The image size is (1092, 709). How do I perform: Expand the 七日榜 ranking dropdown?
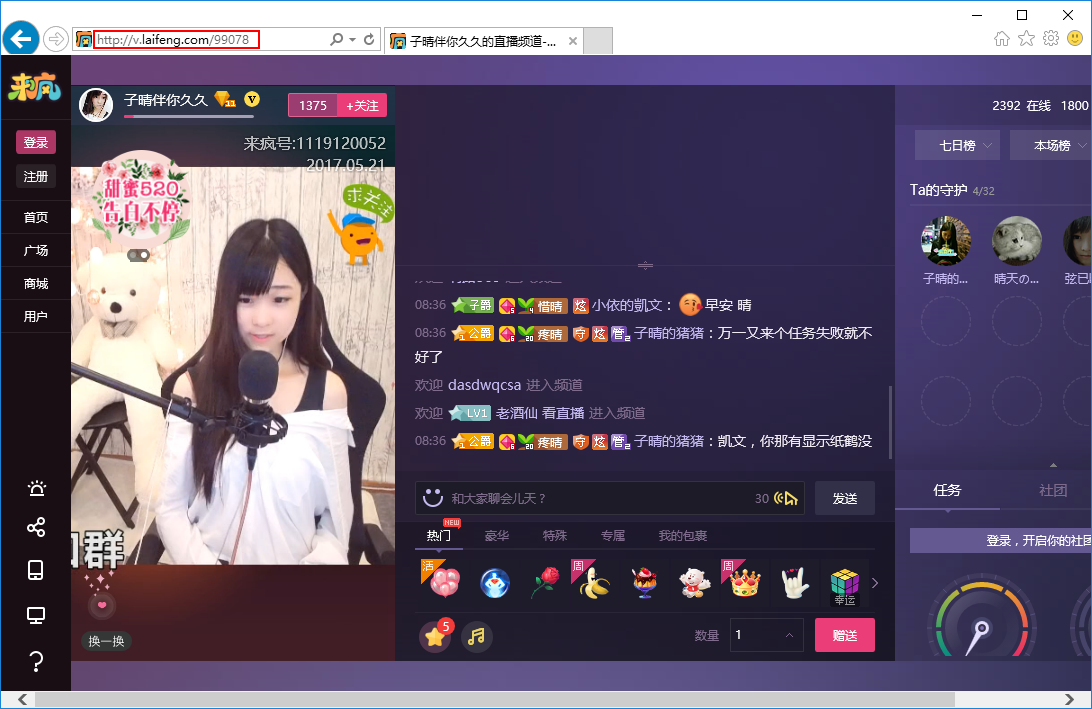point(958,146)
